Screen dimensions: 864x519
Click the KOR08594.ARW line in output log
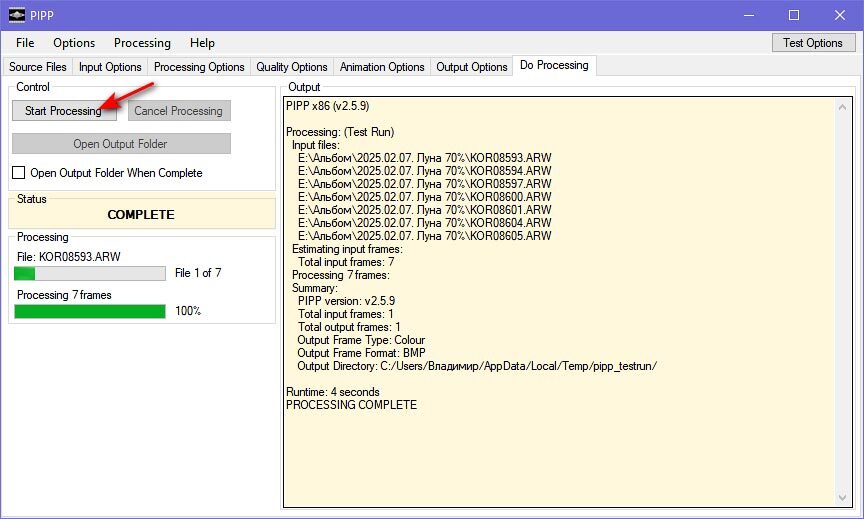[424, 171]
